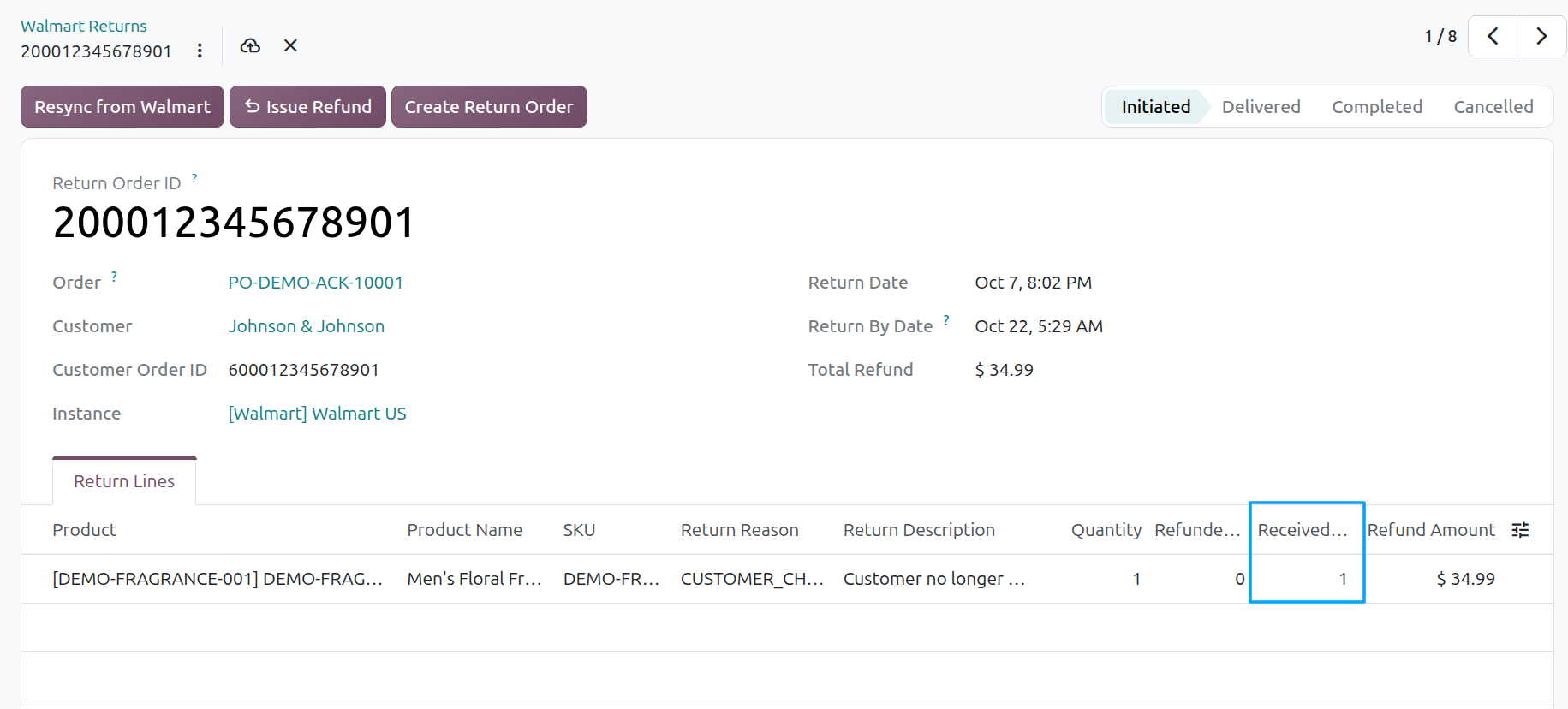Click the Men's Floral product name cell
Viewport: 1568px width, 709px height.
click(x=474, y=579)
